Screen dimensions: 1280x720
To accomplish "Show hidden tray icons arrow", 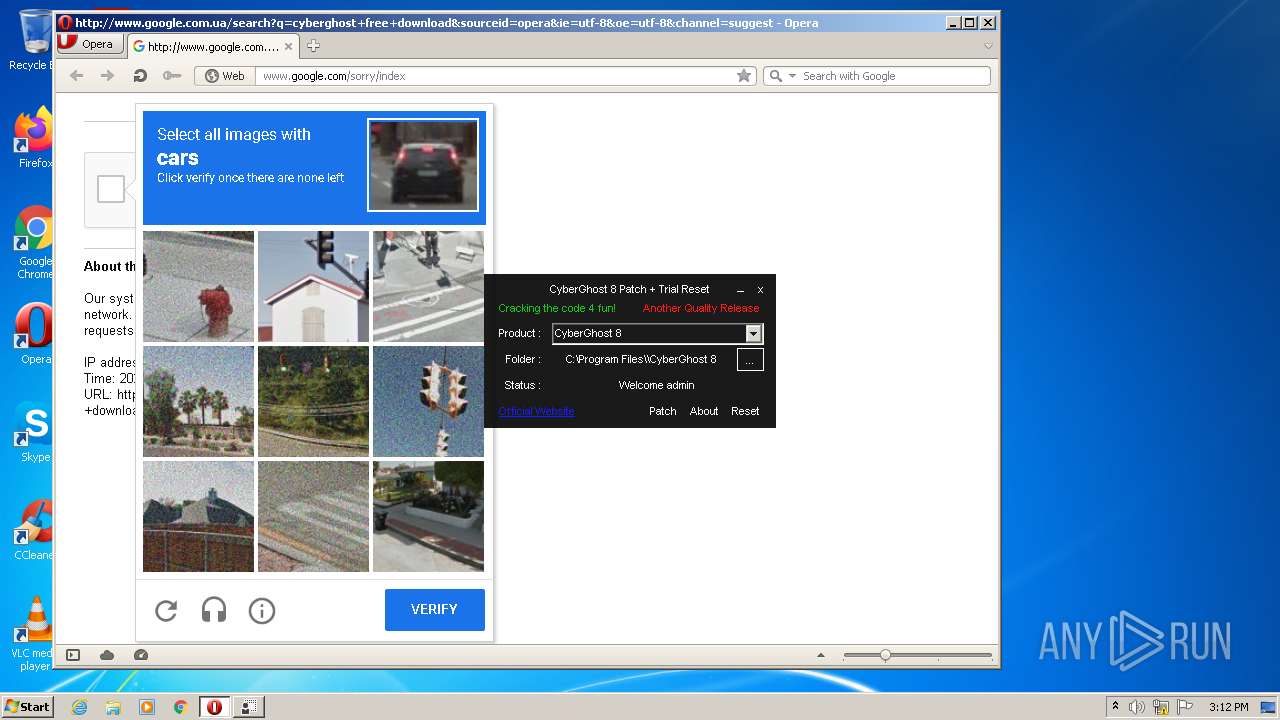I will tap(1115, 707).
